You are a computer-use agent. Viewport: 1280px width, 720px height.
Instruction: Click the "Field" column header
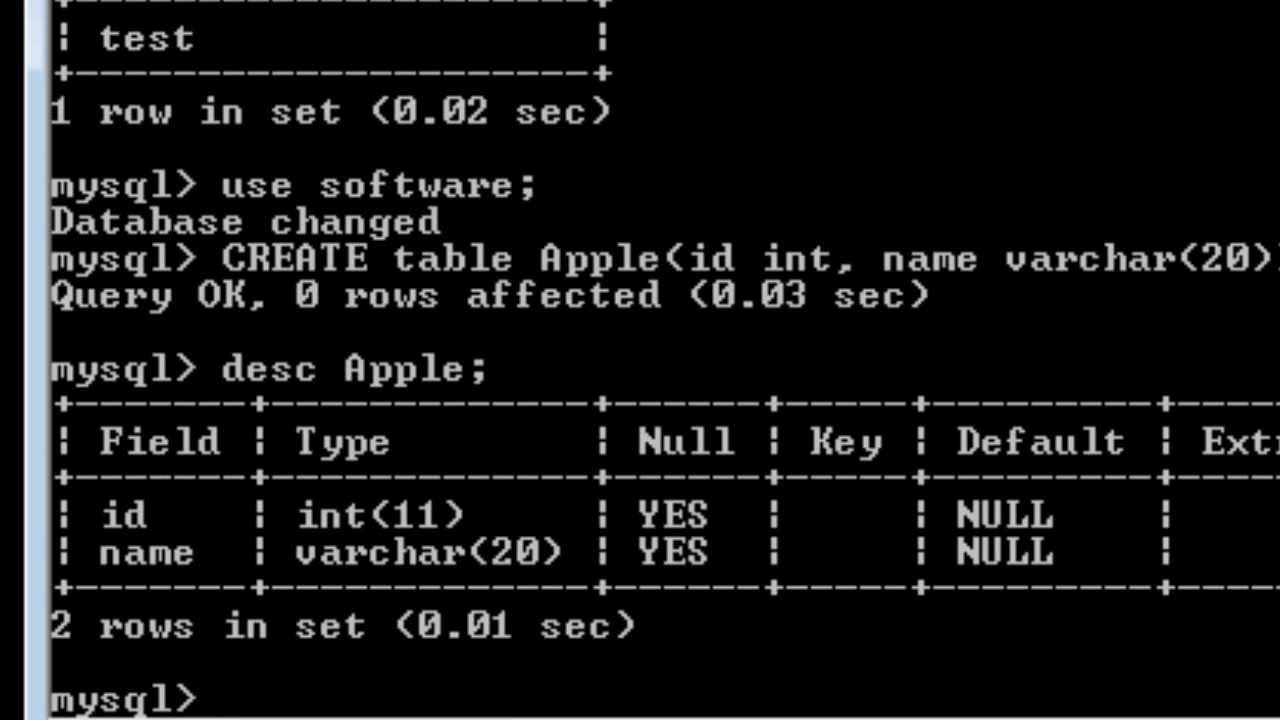159,442
